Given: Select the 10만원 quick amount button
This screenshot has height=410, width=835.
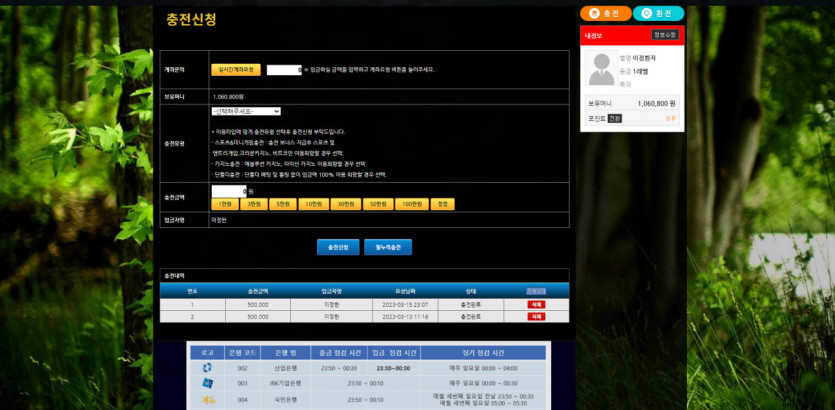Looking at the screenshot, I should [314, 204].
